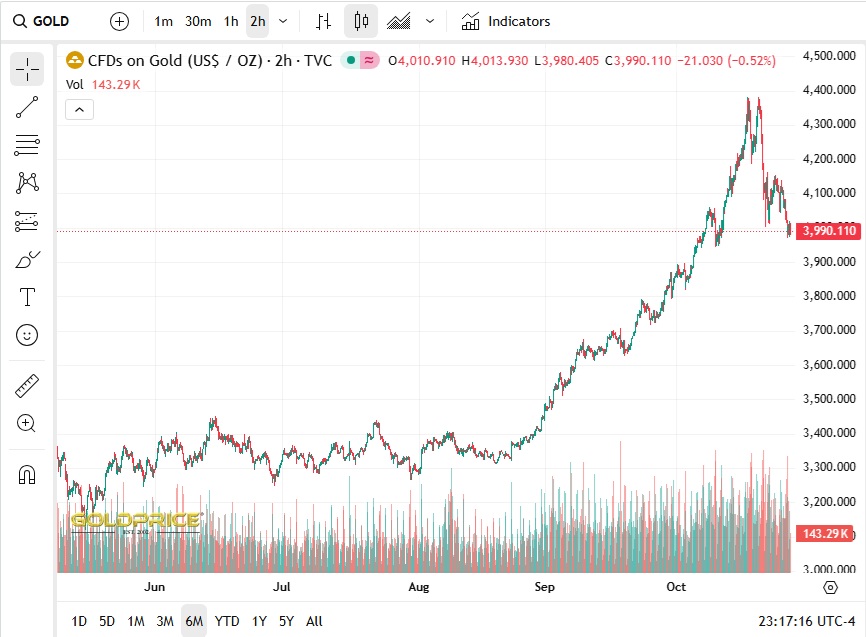
Task: Select the YTD date range
Action: click(227, 621)
